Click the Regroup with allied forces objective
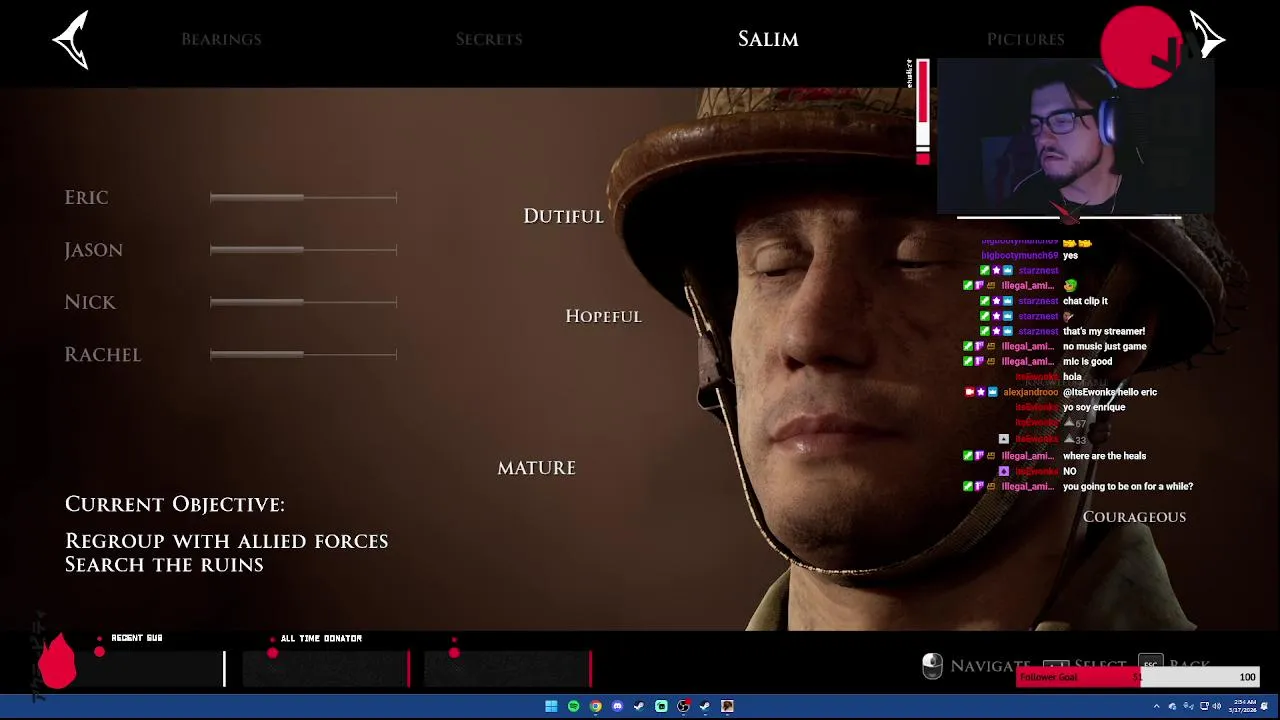The image size is (1280, 720). point(226,541)
